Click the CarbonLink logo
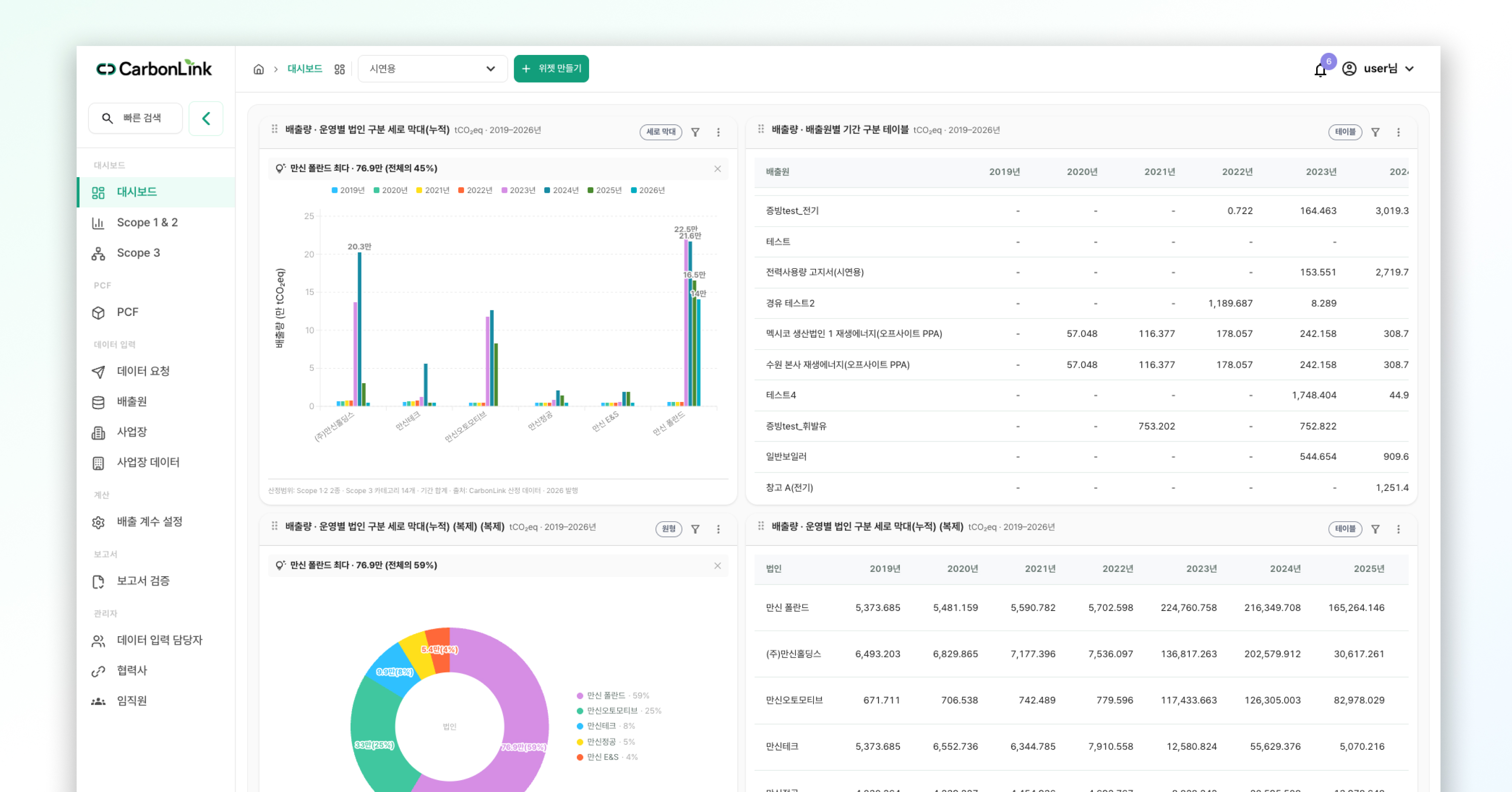 [x=154, y=69]
